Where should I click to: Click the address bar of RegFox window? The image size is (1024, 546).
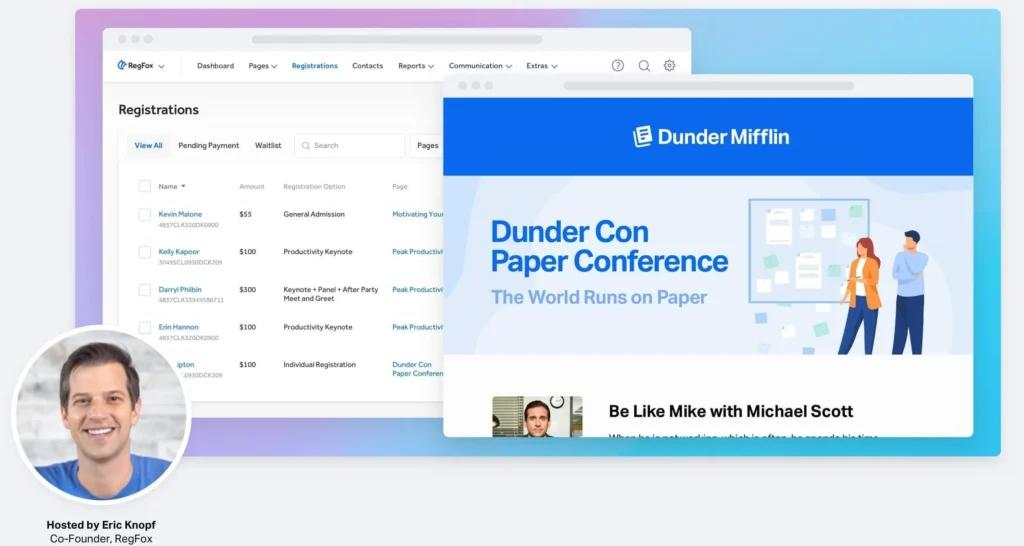click(397, 39)
